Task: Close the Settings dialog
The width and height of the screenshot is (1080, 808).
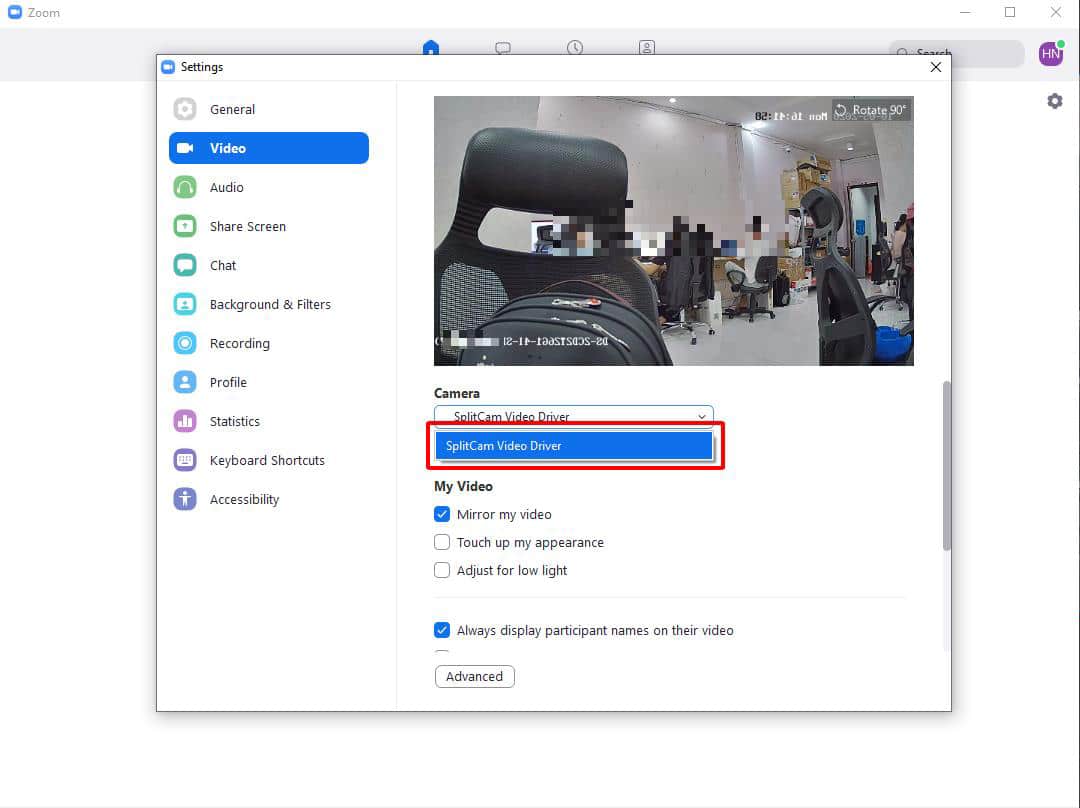Action: point(935,67)
